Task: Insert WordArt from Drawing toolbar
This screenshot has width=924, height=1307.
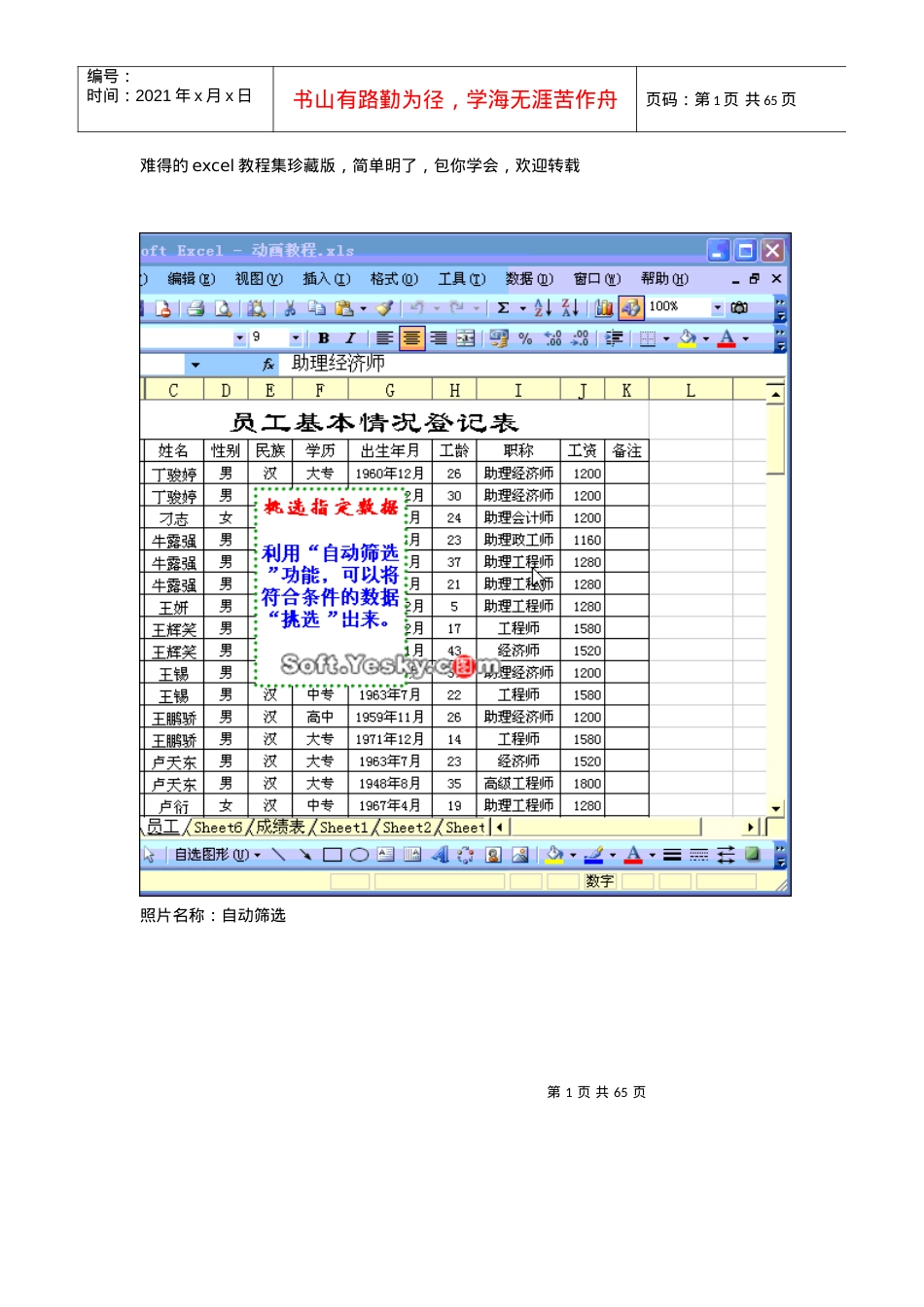Action: tap(440, 856)
